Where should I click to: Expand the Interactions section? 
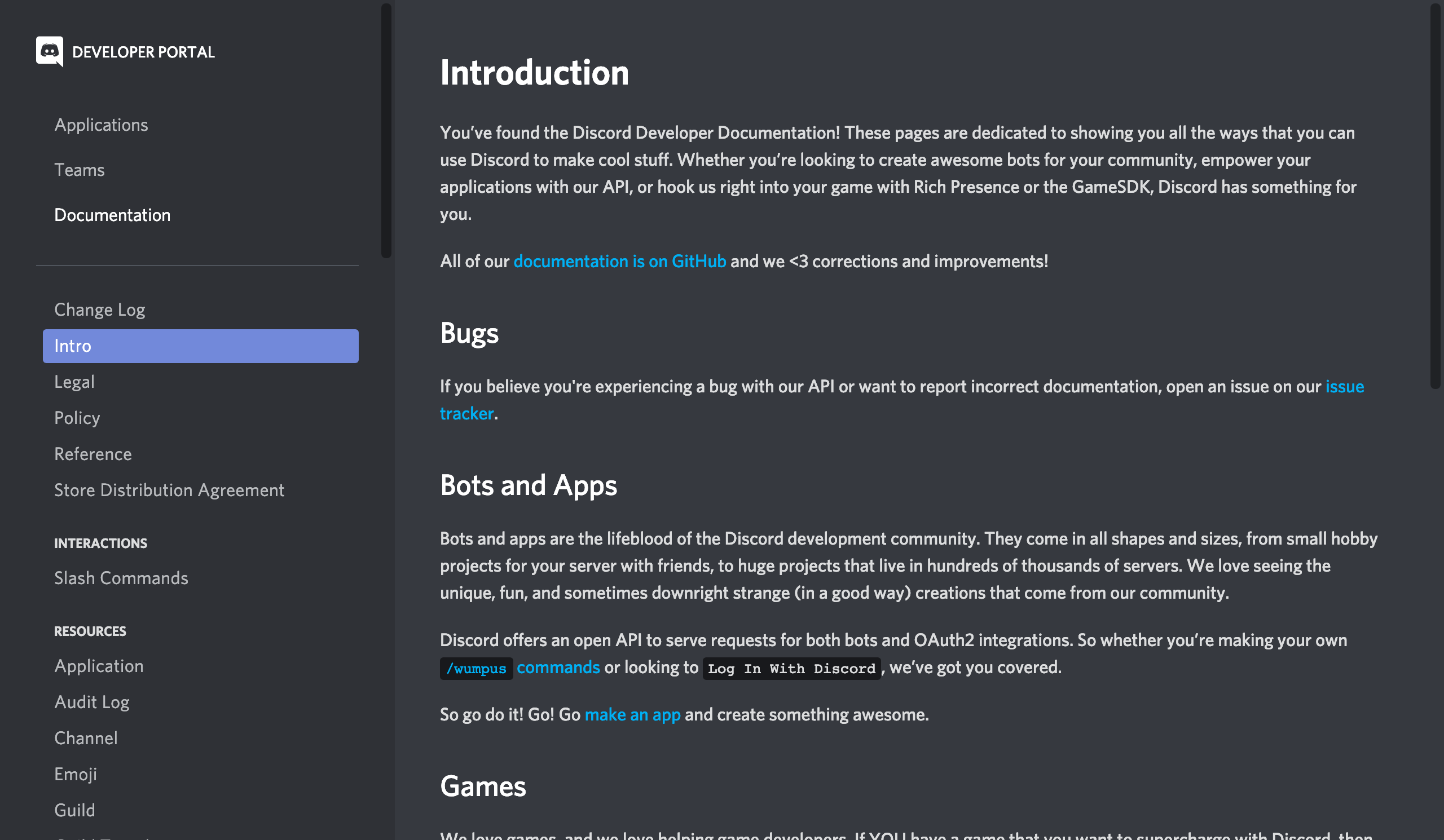click(100, 543)
